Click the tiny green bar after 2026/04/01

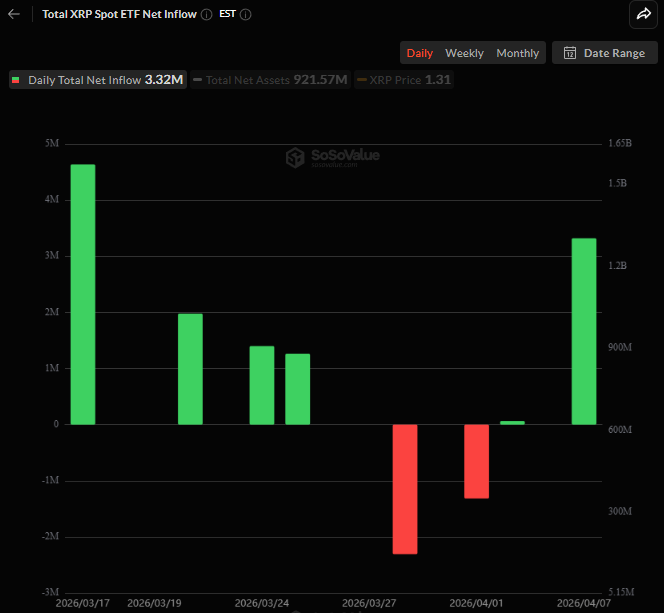point(512,422)
